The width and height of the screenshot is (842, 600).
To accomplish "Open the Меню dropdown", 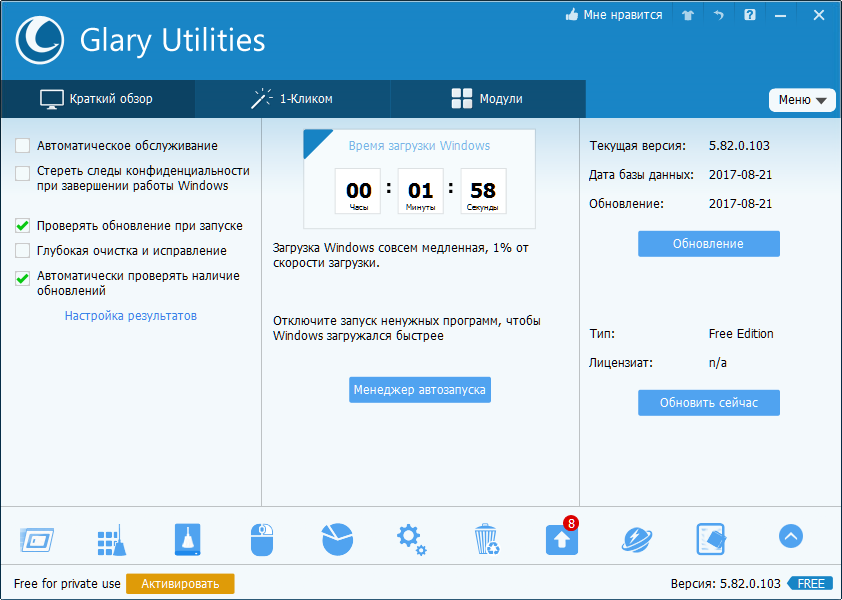I will (x=802, y=100).
